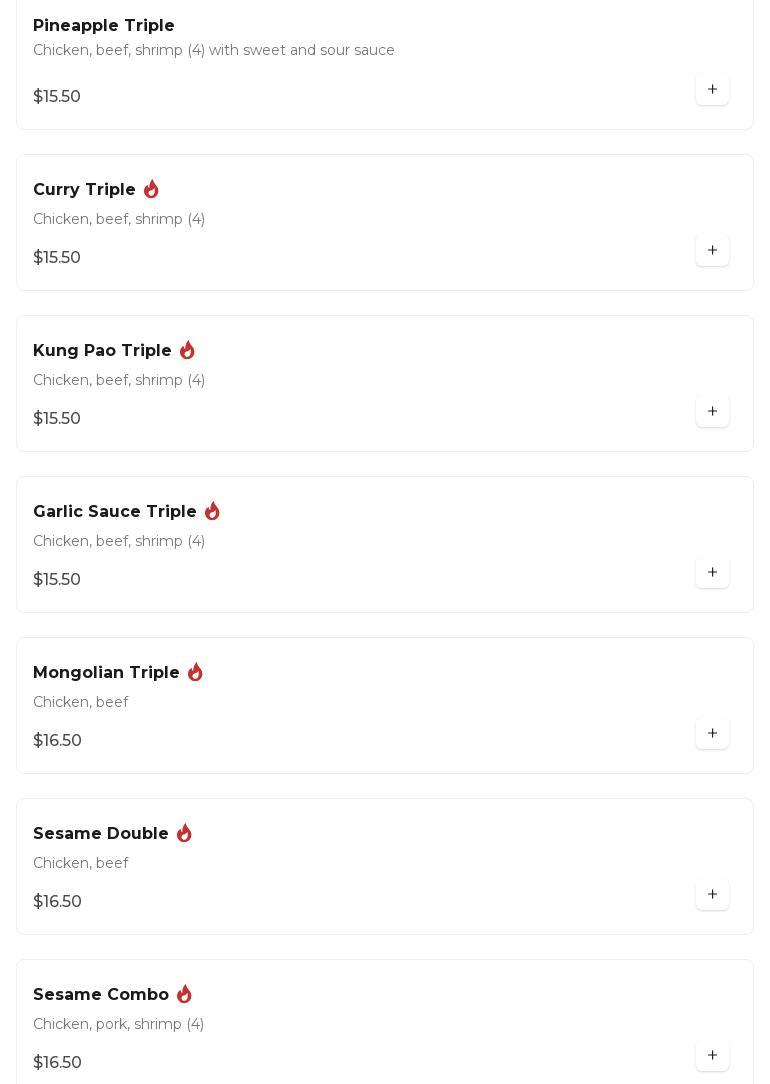Add Curry Triple to the order
Image resolution: width=770 pixels, height=1084 pixels.
[x=712, y=251]
